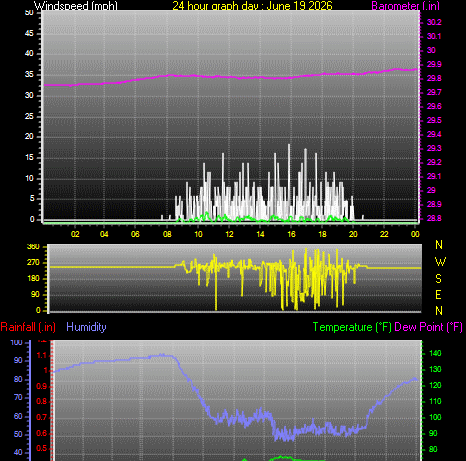The image size is (466, 461).
Task: Click the "22" hour label on time axis
Action: point(384,234)
